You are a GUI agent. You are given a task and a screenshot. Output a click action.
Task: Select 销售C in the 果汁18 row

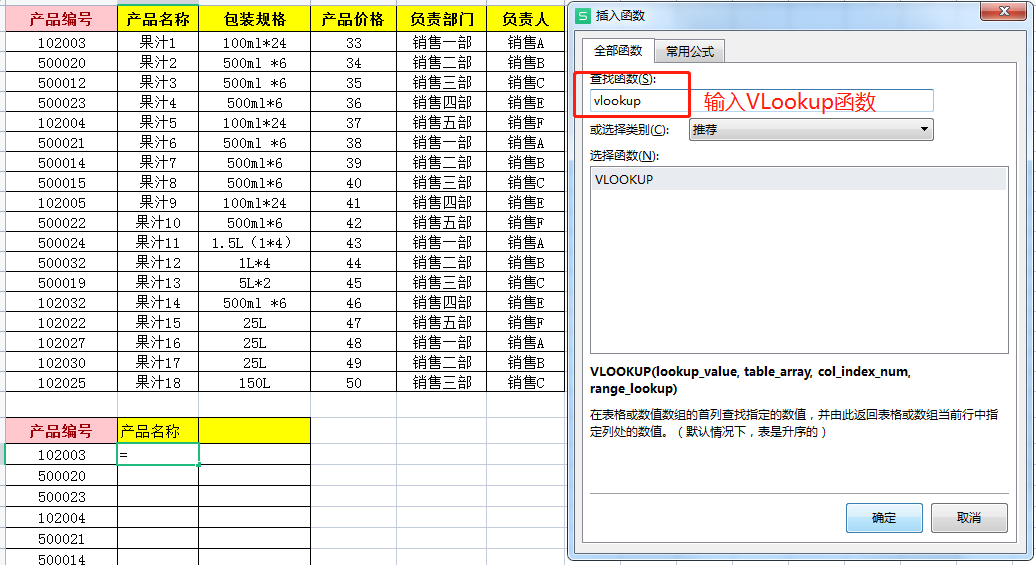[526, 383]
